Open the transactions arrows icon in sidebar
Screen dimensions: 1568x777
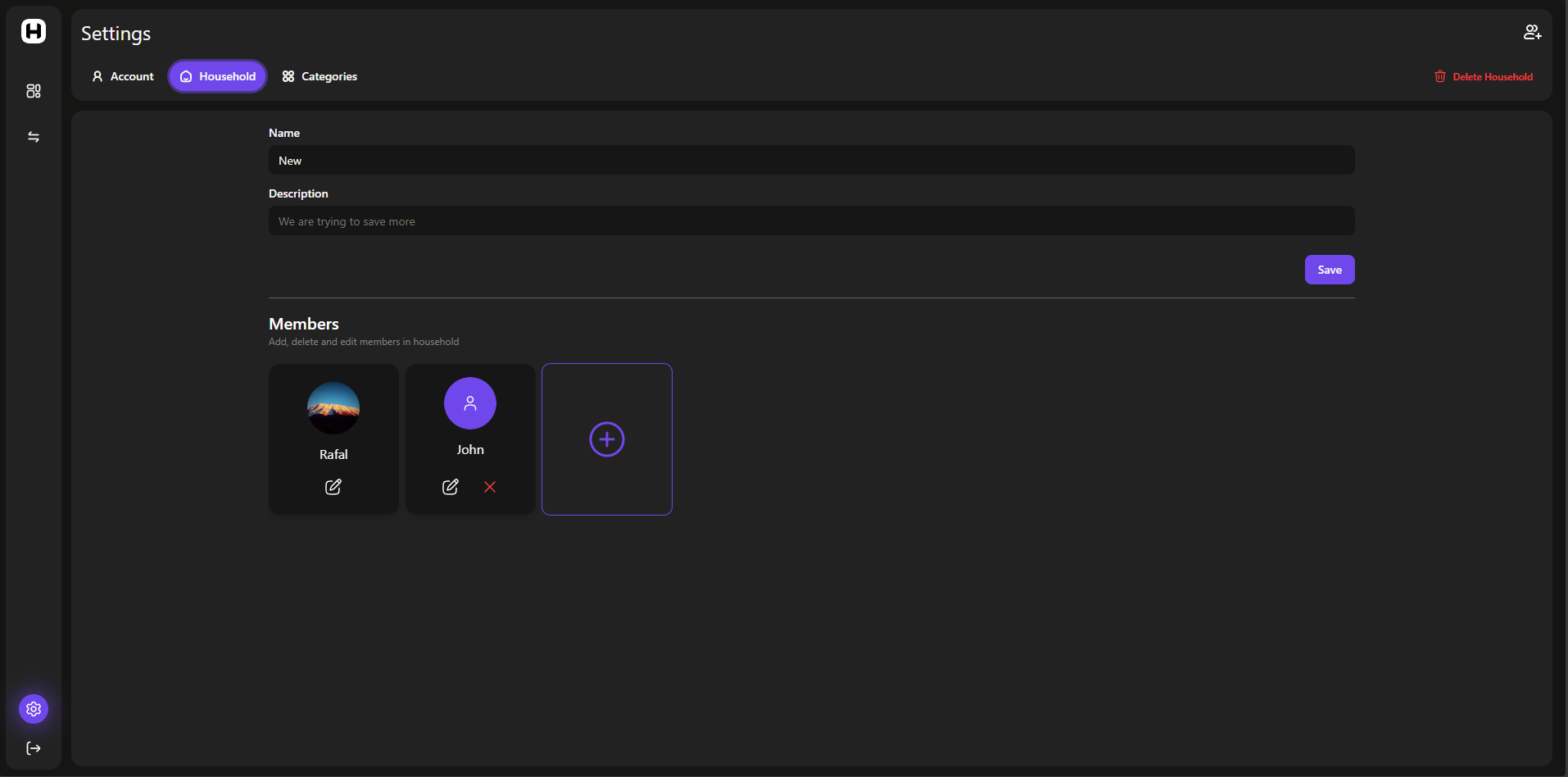tap(34, 137)
